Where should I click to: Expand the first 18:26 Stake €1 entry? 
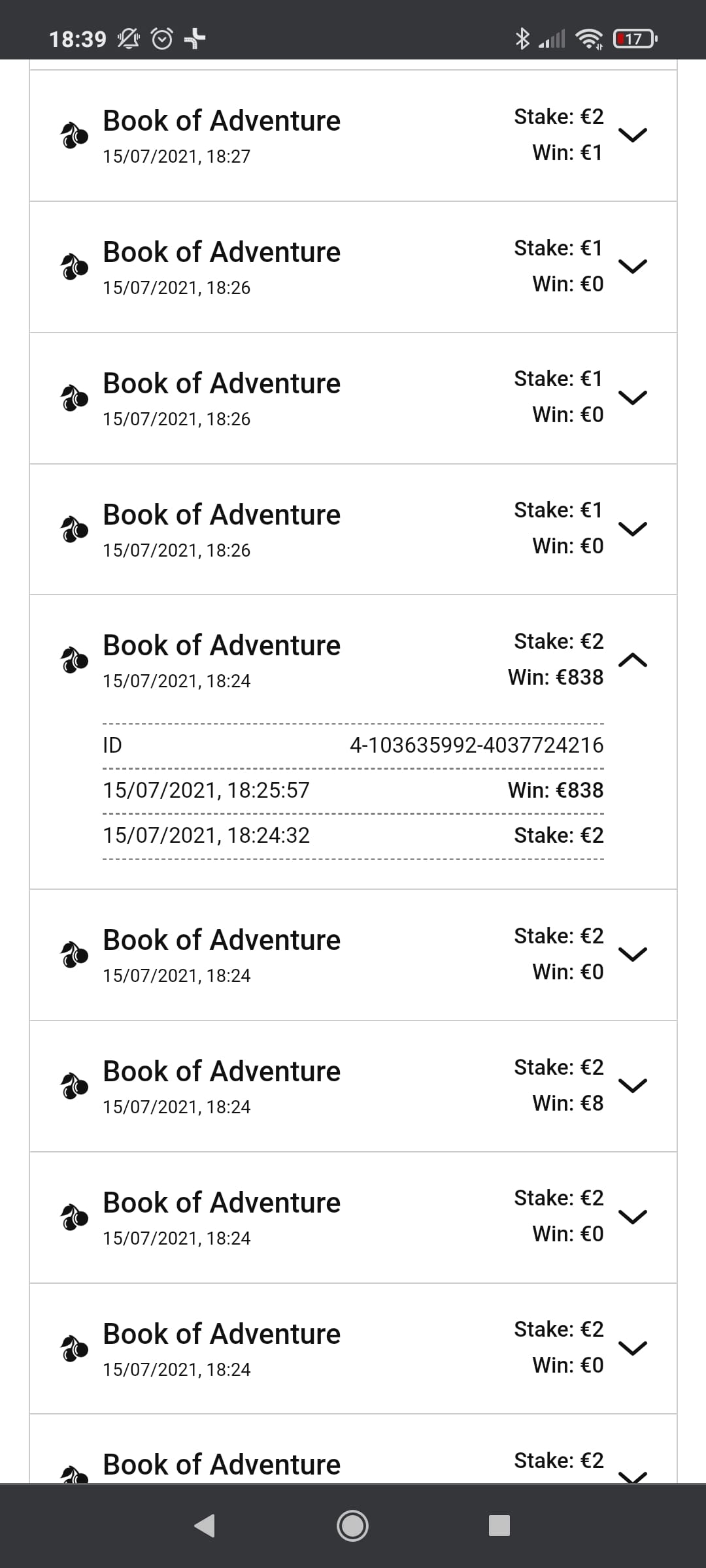[x=633, y=266]
